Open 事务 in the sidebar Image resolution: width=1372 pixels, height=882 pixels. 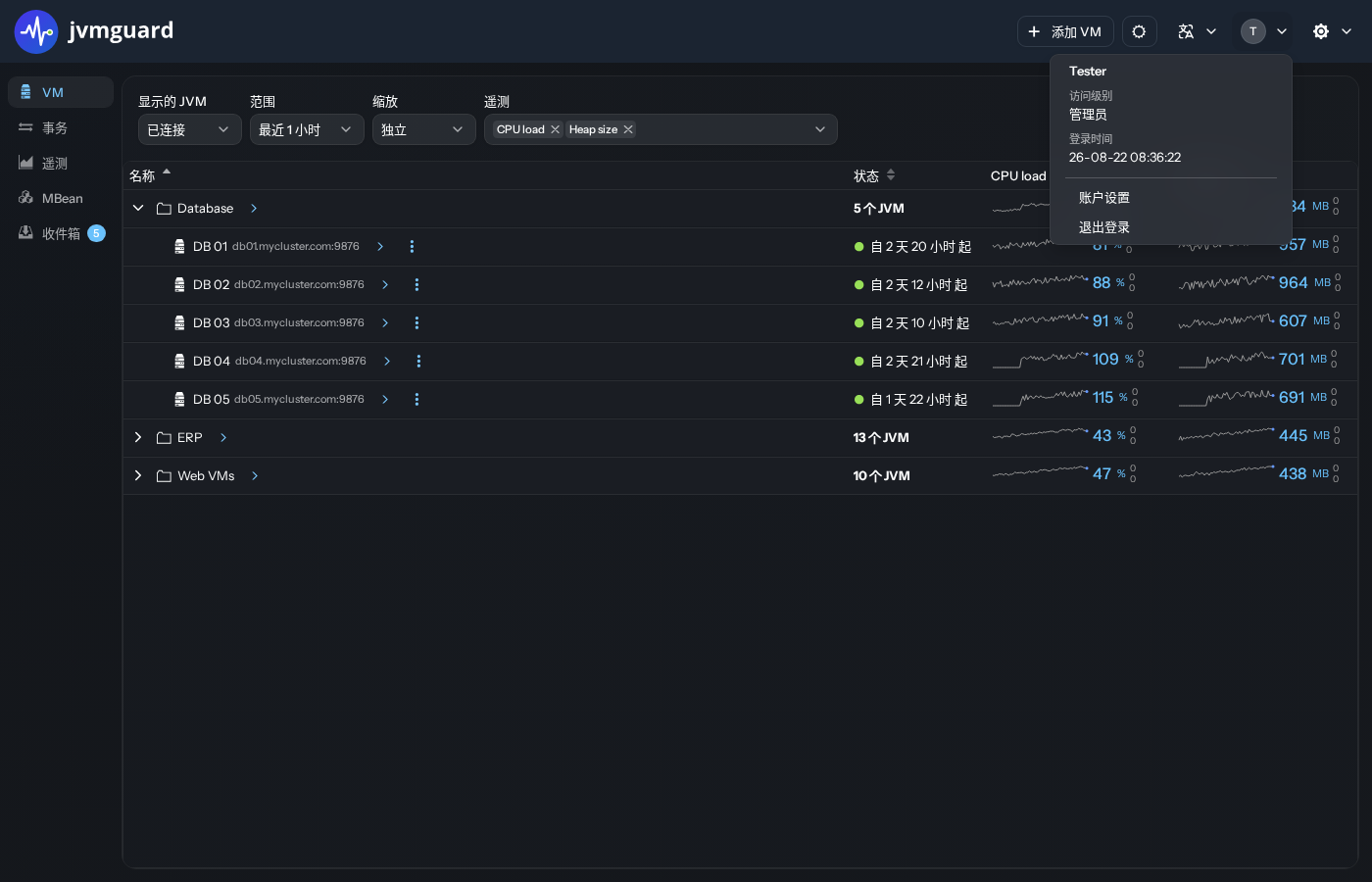(61, 127)
